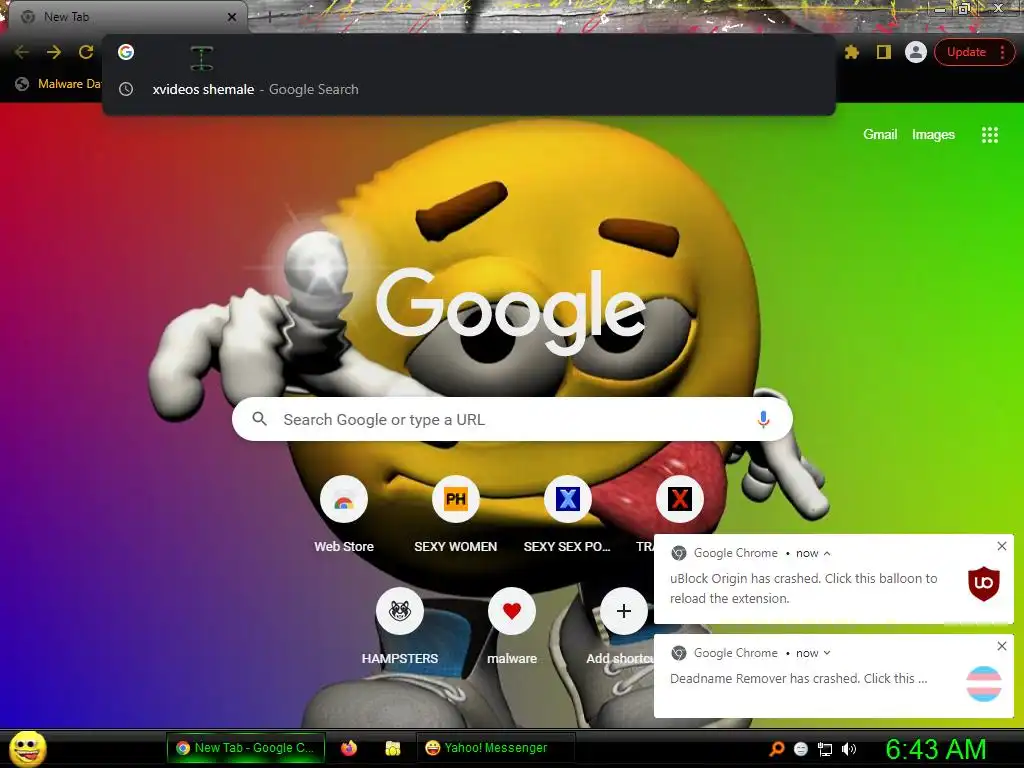Viewport: 1024px width, 768px height.
Task: Focus the Search Google or type a URL box
Action: (x=512, y=419)
